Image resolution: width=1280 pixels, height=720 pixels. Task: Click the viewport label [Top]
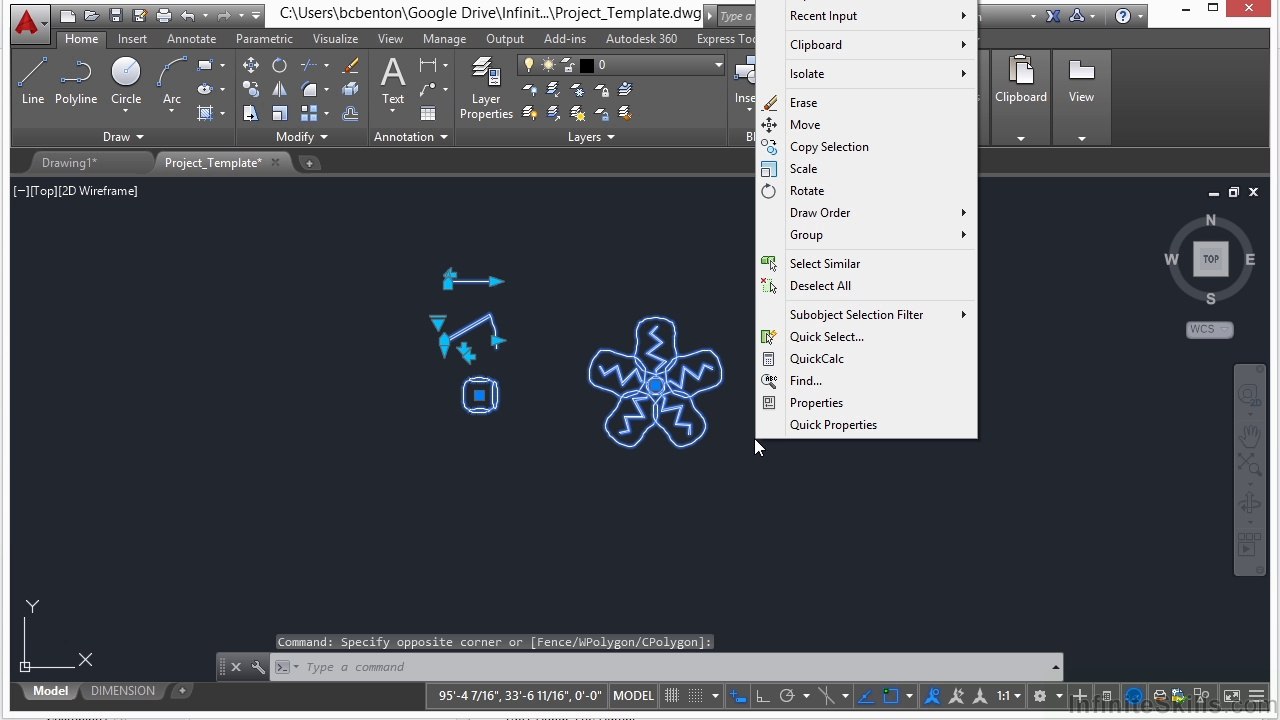(44, 191)
